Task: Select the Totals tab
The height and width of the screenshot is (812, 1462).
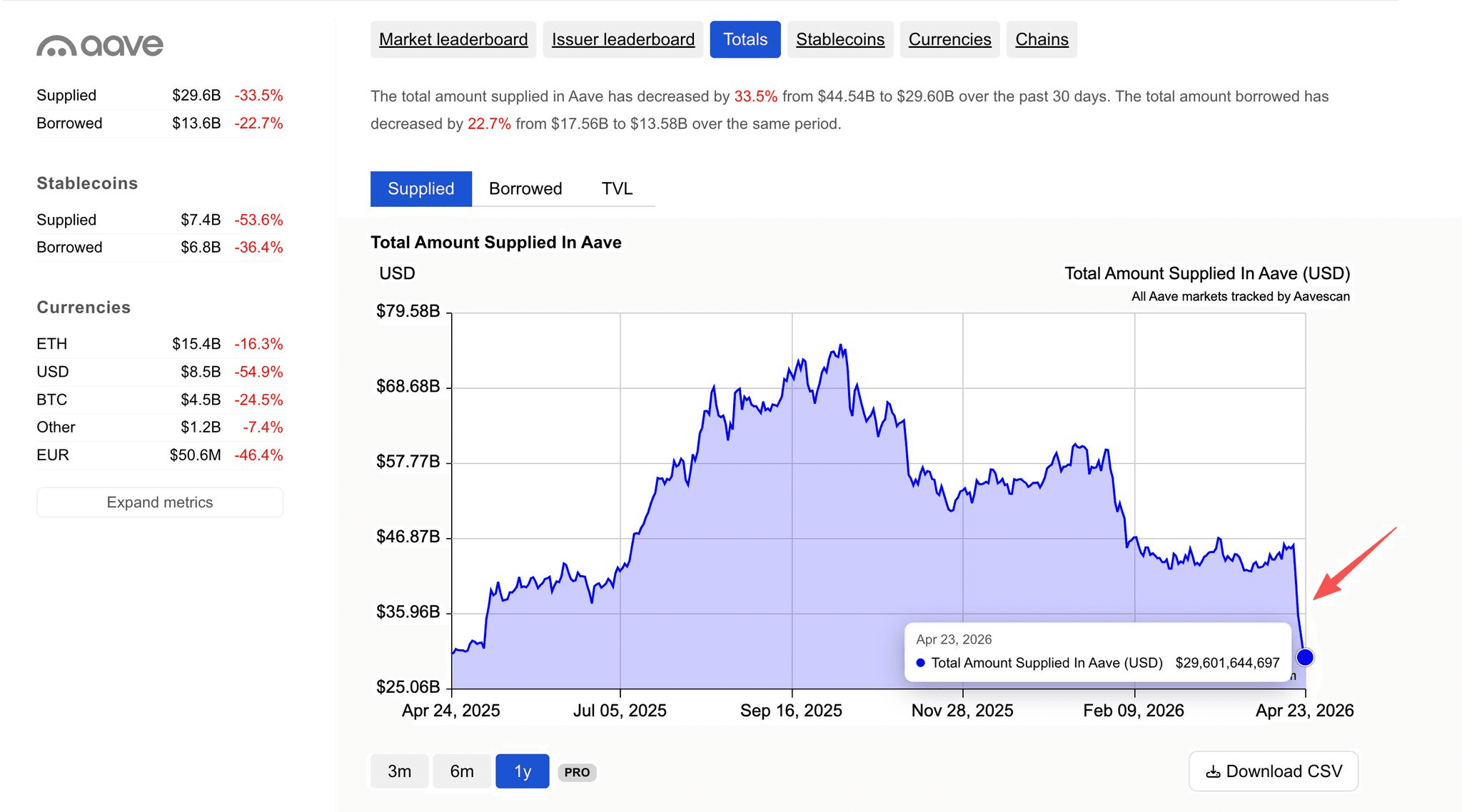Action: tap(745, 39)
